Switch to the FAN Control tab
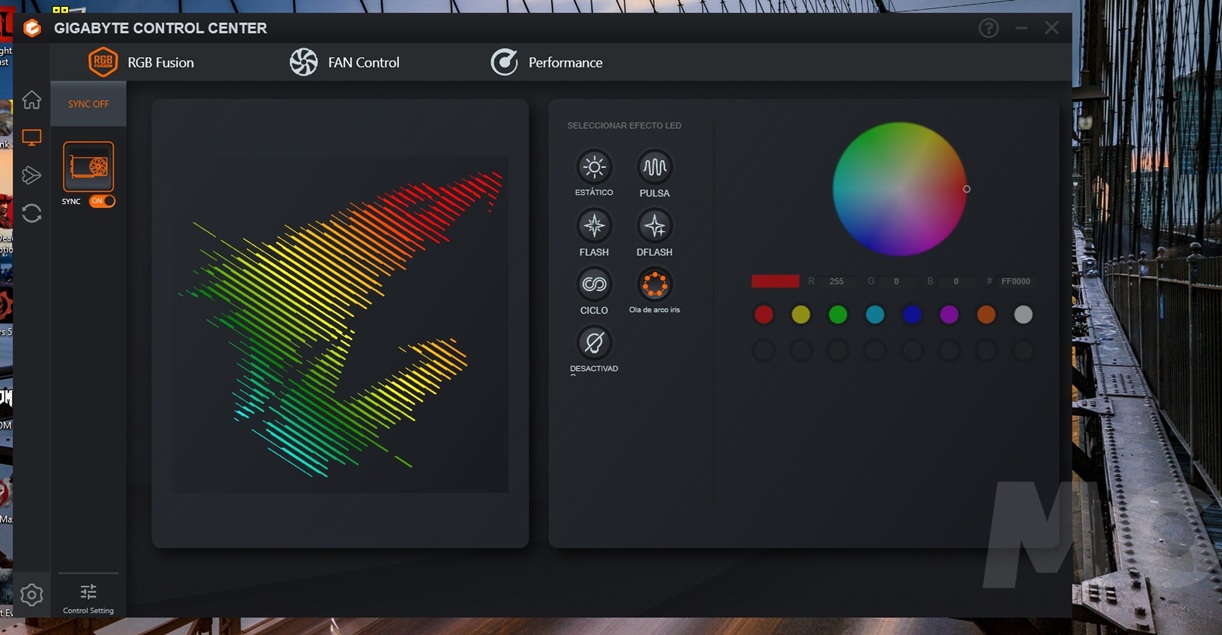This screenshot has height=635, width=1222. point(344,62)
